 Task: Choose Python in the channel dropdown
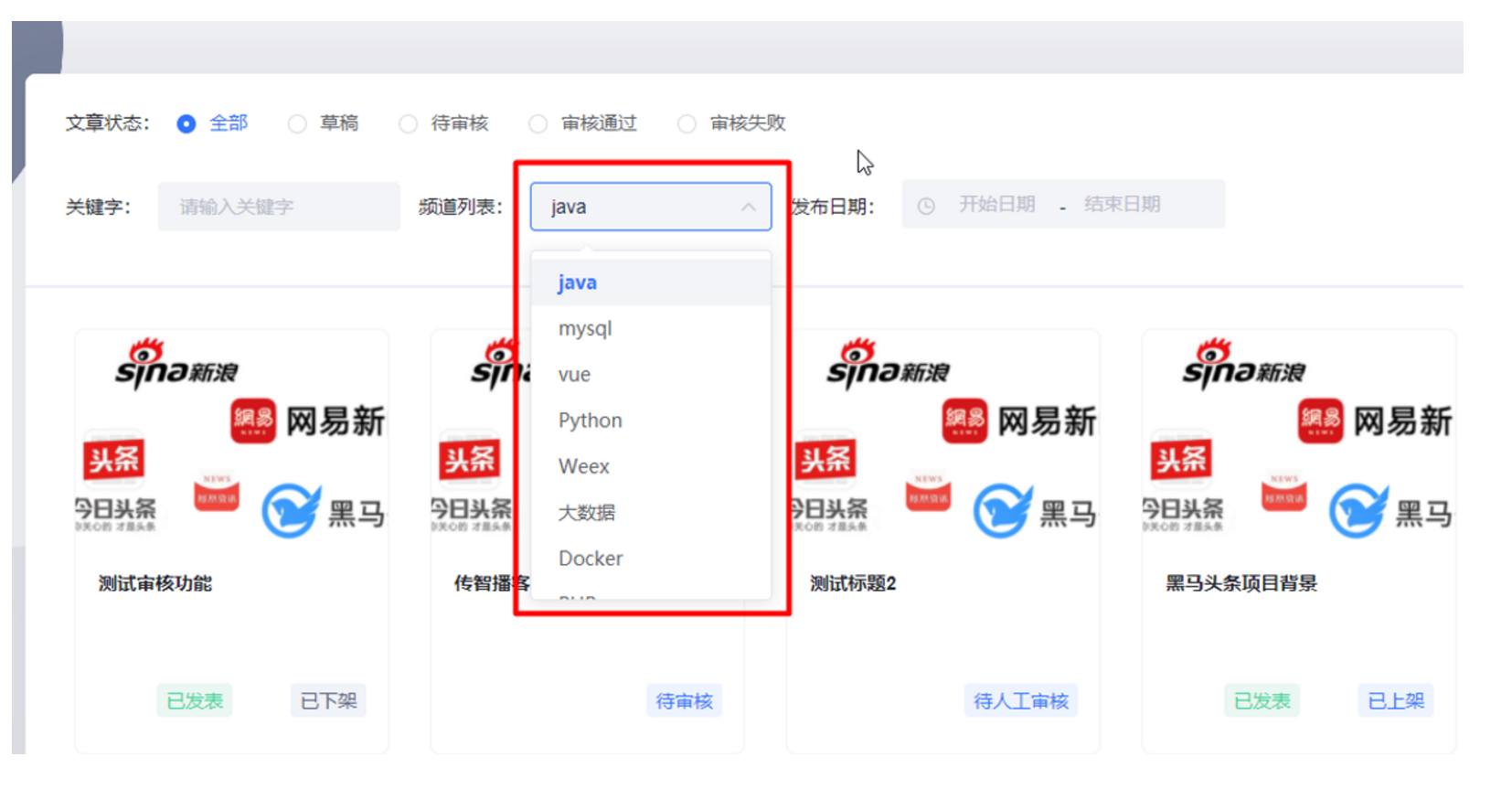[x=651, y=421]
